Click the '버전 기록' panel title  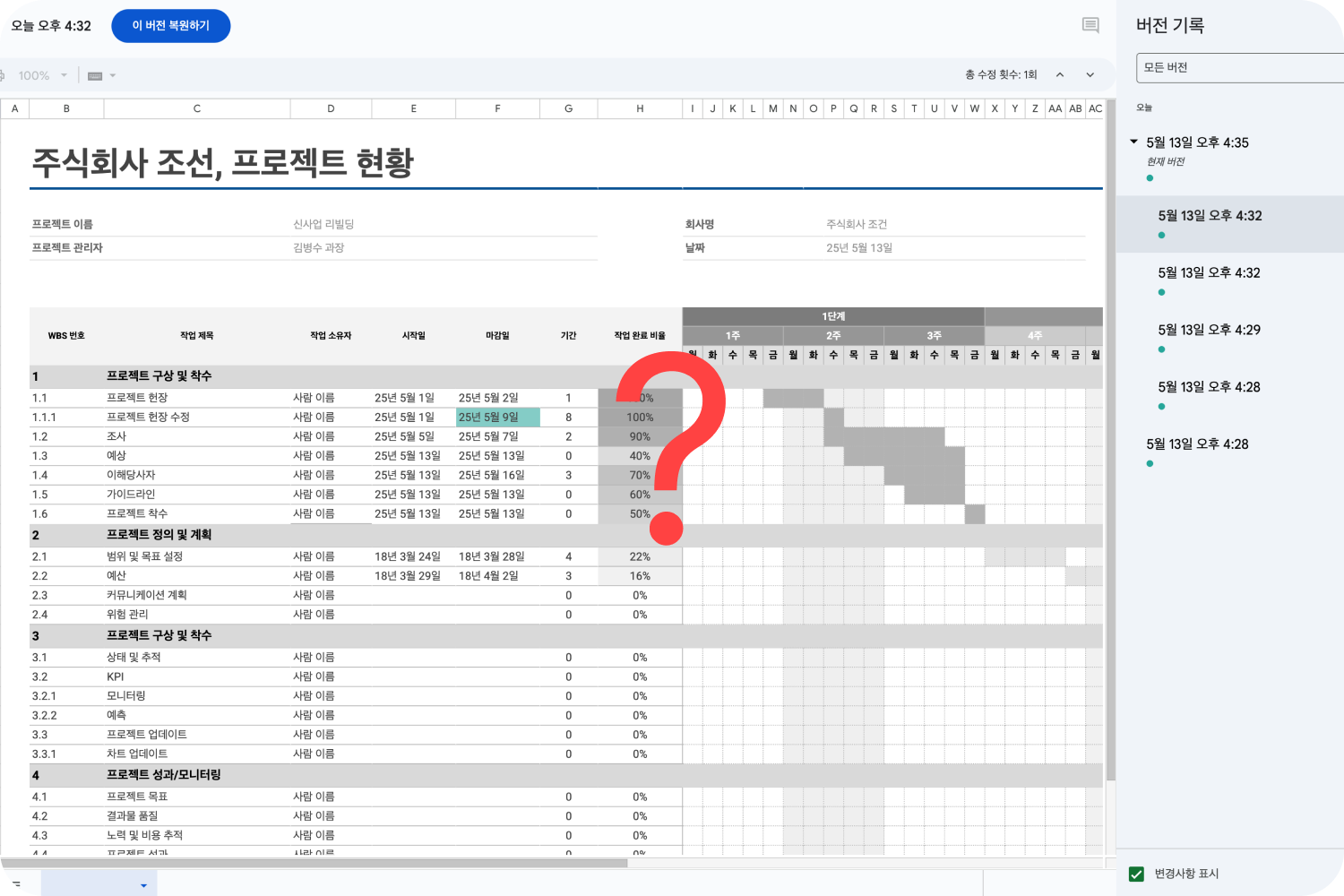[x=1170, y=26]
